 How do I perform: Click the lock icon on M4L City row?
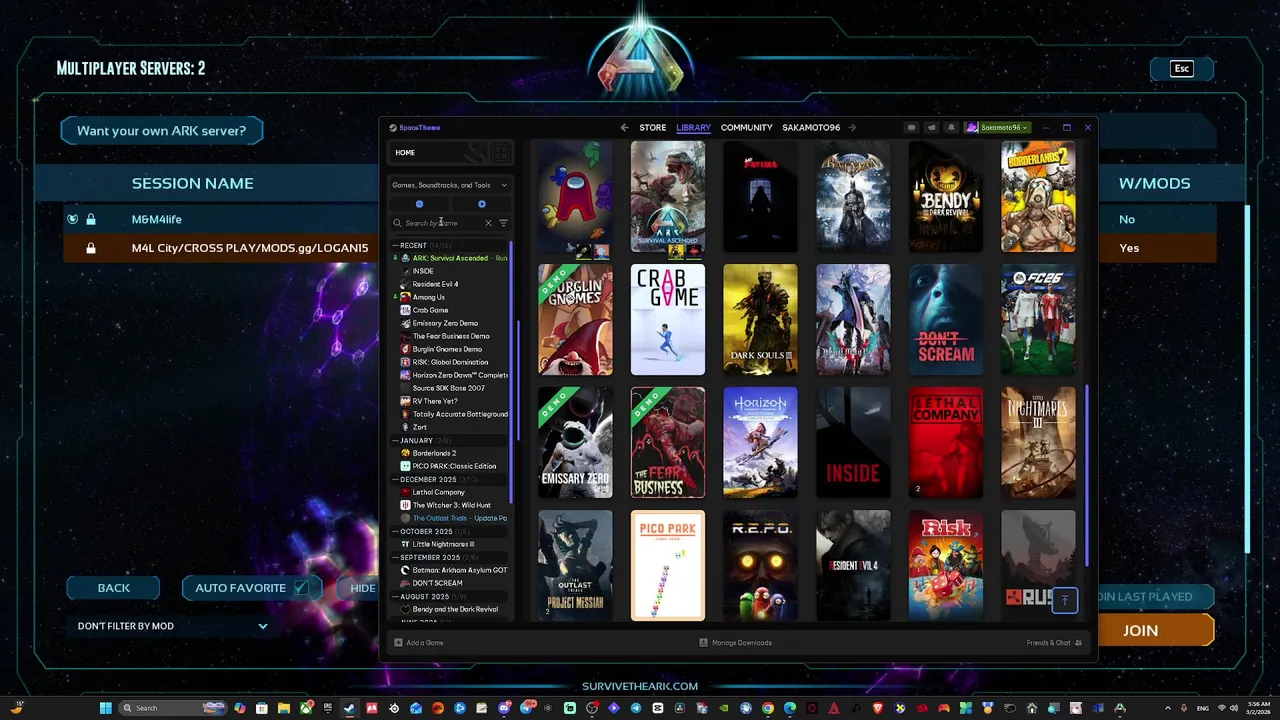coord(91,248)
